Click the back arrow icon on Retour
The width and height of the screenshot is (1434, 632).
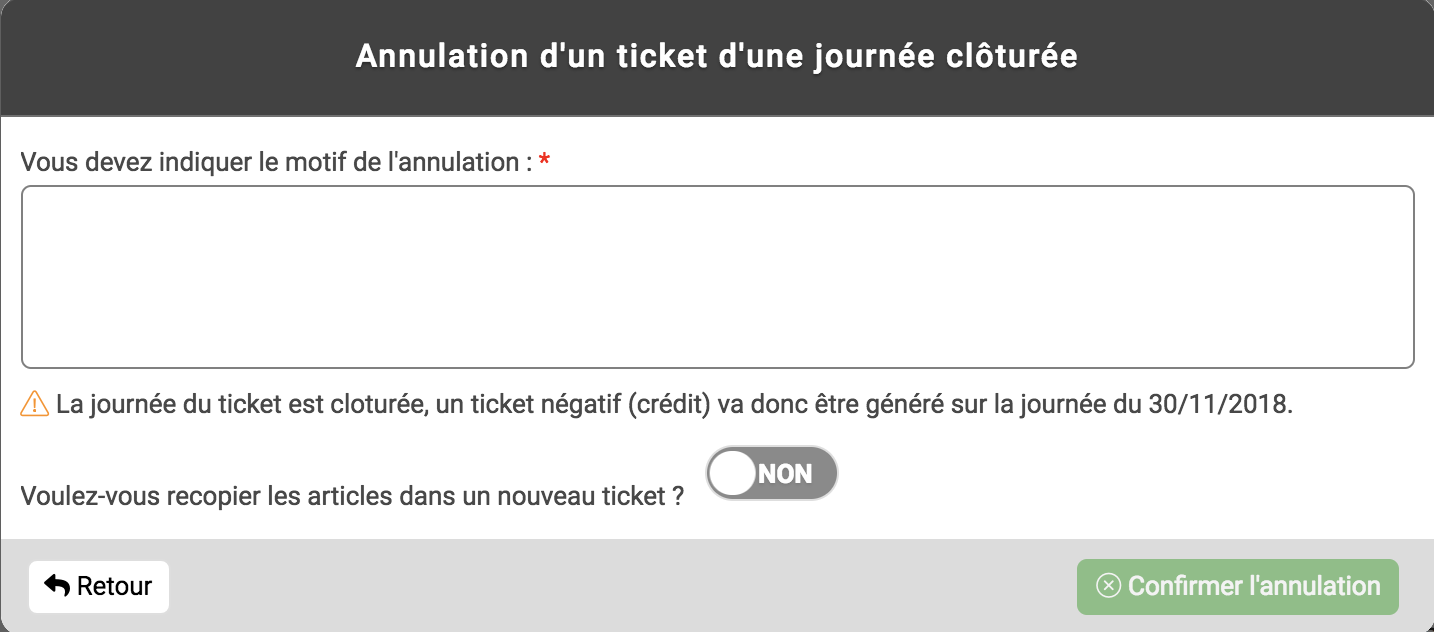(57, 586)
